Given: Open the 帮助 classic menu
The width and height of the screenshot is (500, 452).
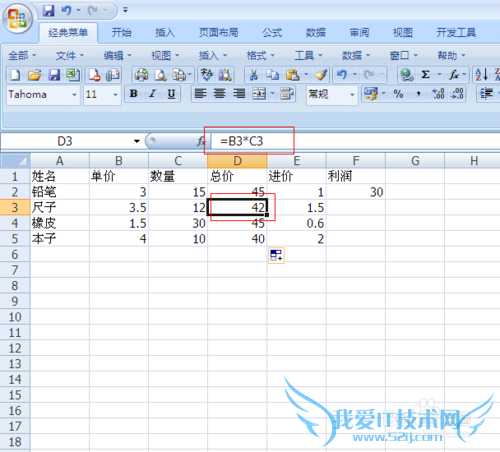Looking at the screenshot, I should click(451, 55).
